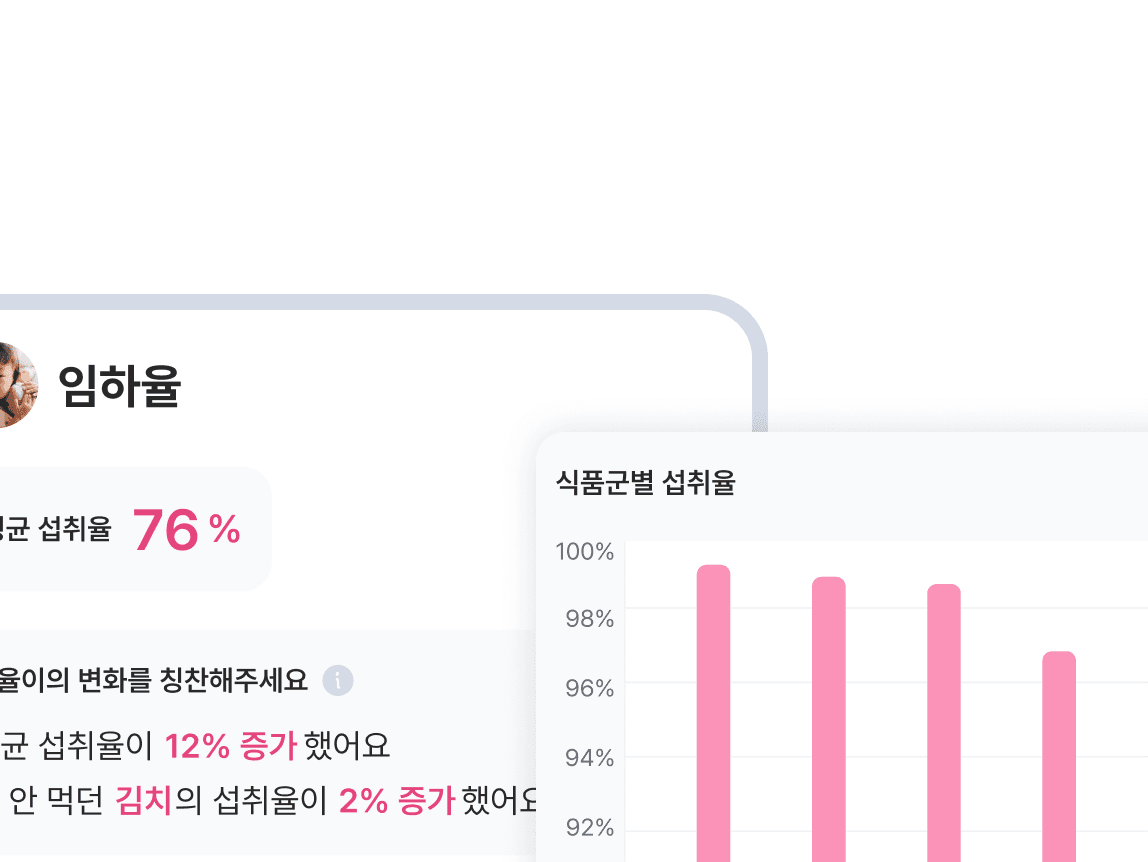Click the pink 김치 keyword
The height and width of the screenshot is (862, 1148).
pyautogui.click(x=144, y=799)
